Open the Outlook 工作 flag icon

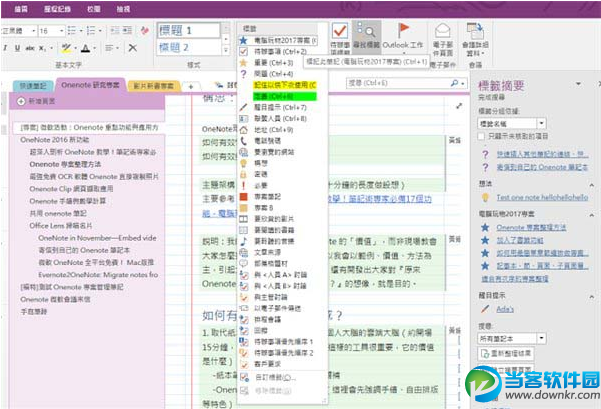click(x=403, y=36)
